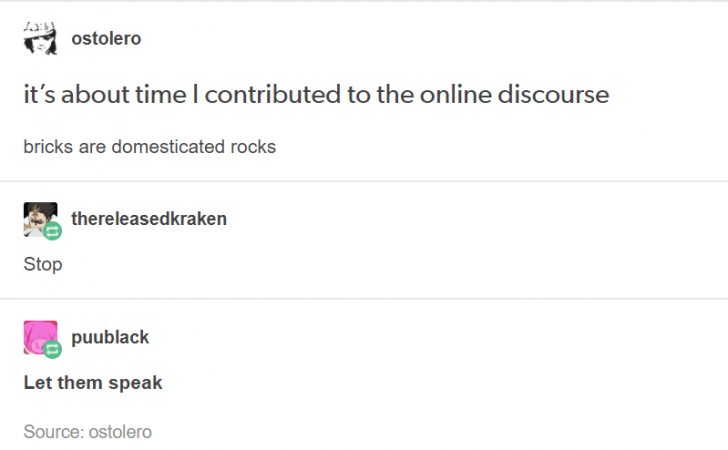The image size is (728, 450).
Task: Open puublack's blog from username
Action: click(110, 337)
